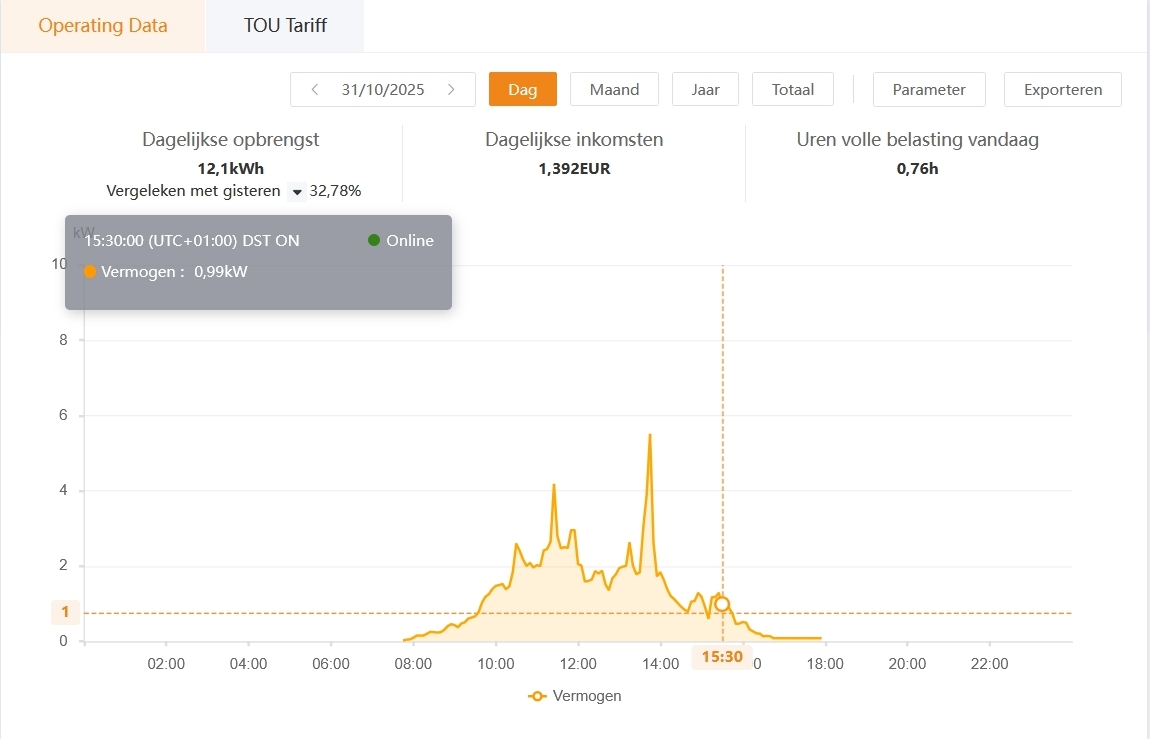Click the orange Vermogen dot in tooltip

(x=90, y=272)
